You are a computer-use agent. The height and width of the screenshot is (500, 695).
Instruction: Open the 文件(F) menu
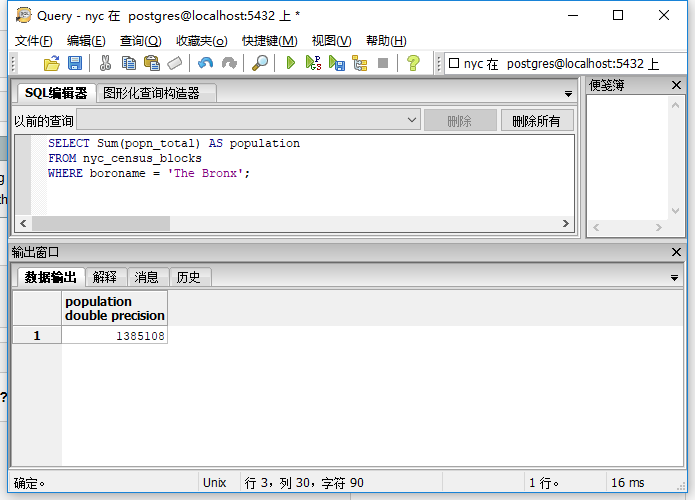(x=33, y=41)
